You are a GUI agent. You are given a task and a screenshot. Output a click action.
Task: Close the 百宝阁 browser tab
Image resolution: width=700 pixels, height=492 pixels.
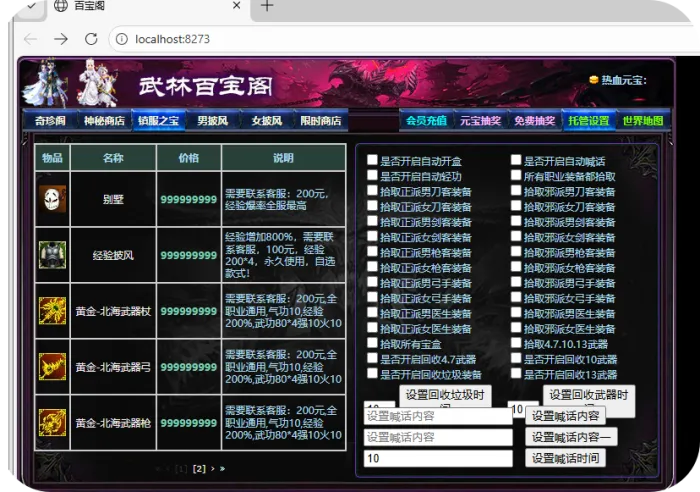click(x=237, y=5)
